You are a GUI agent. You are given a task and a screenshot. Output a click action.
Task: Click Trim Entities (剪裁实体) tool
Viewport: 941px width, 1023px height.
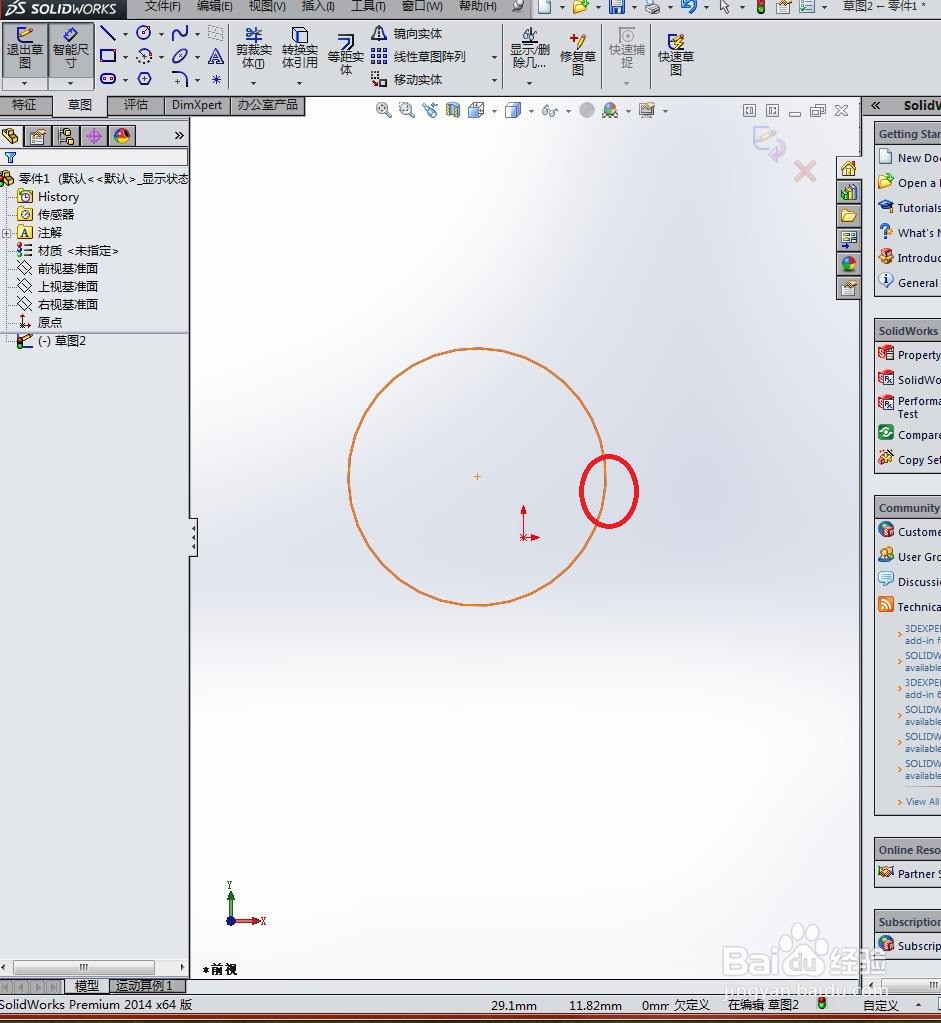coord(254,48)
